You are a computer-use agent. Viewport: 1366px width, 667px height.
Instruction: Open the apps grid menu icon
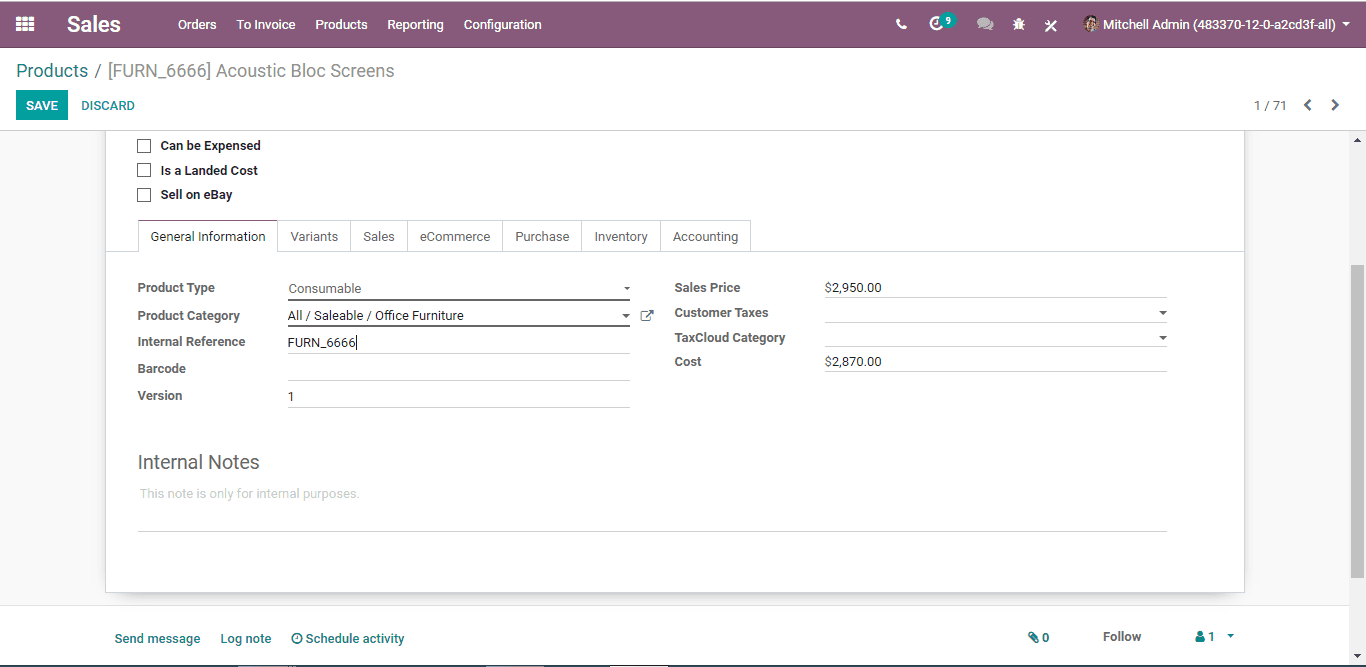(25, 24)
